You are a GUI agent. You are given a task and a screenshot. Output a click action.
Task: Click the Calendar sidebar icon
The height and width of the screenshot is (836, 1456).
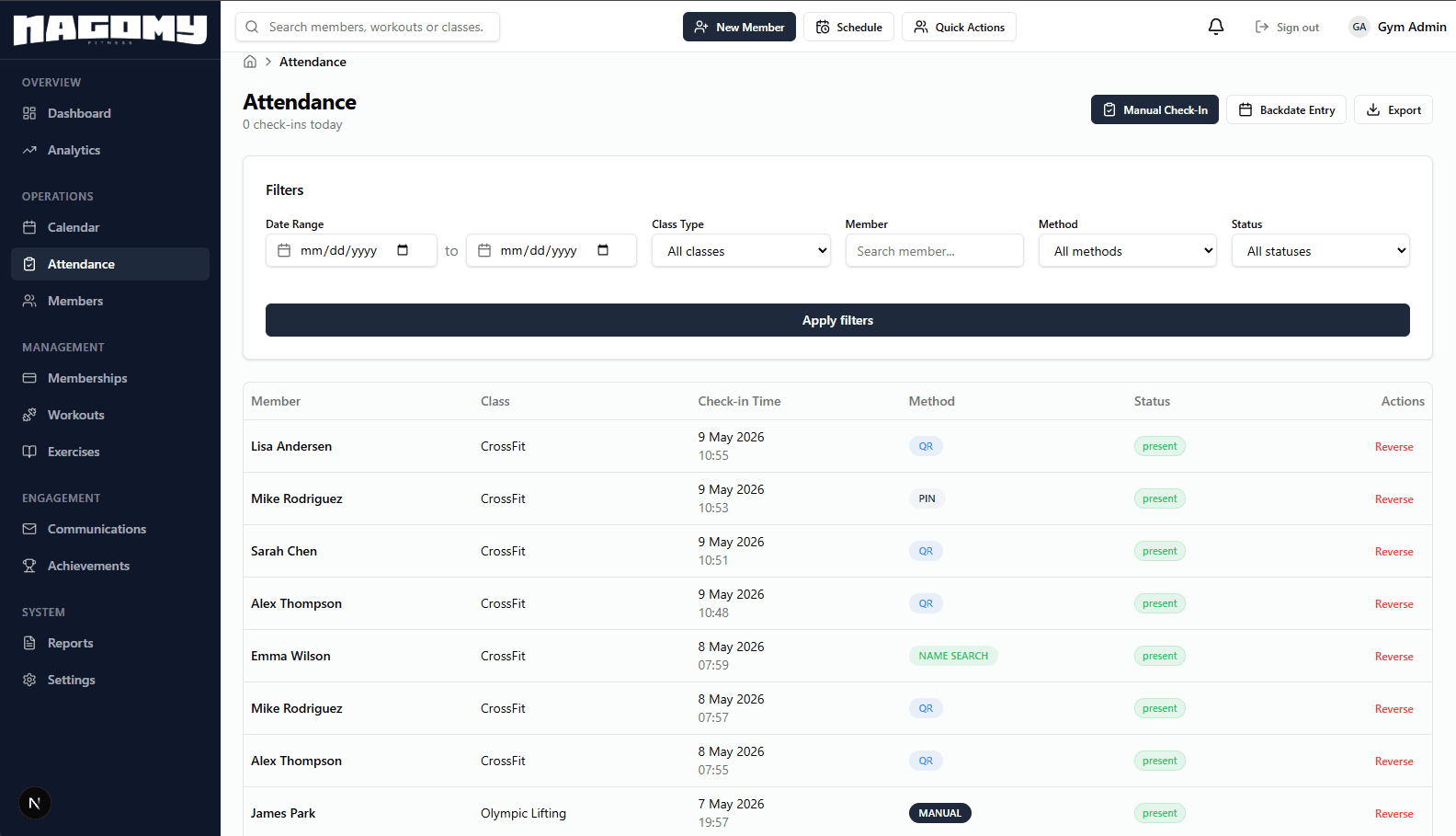pos(29,227)
